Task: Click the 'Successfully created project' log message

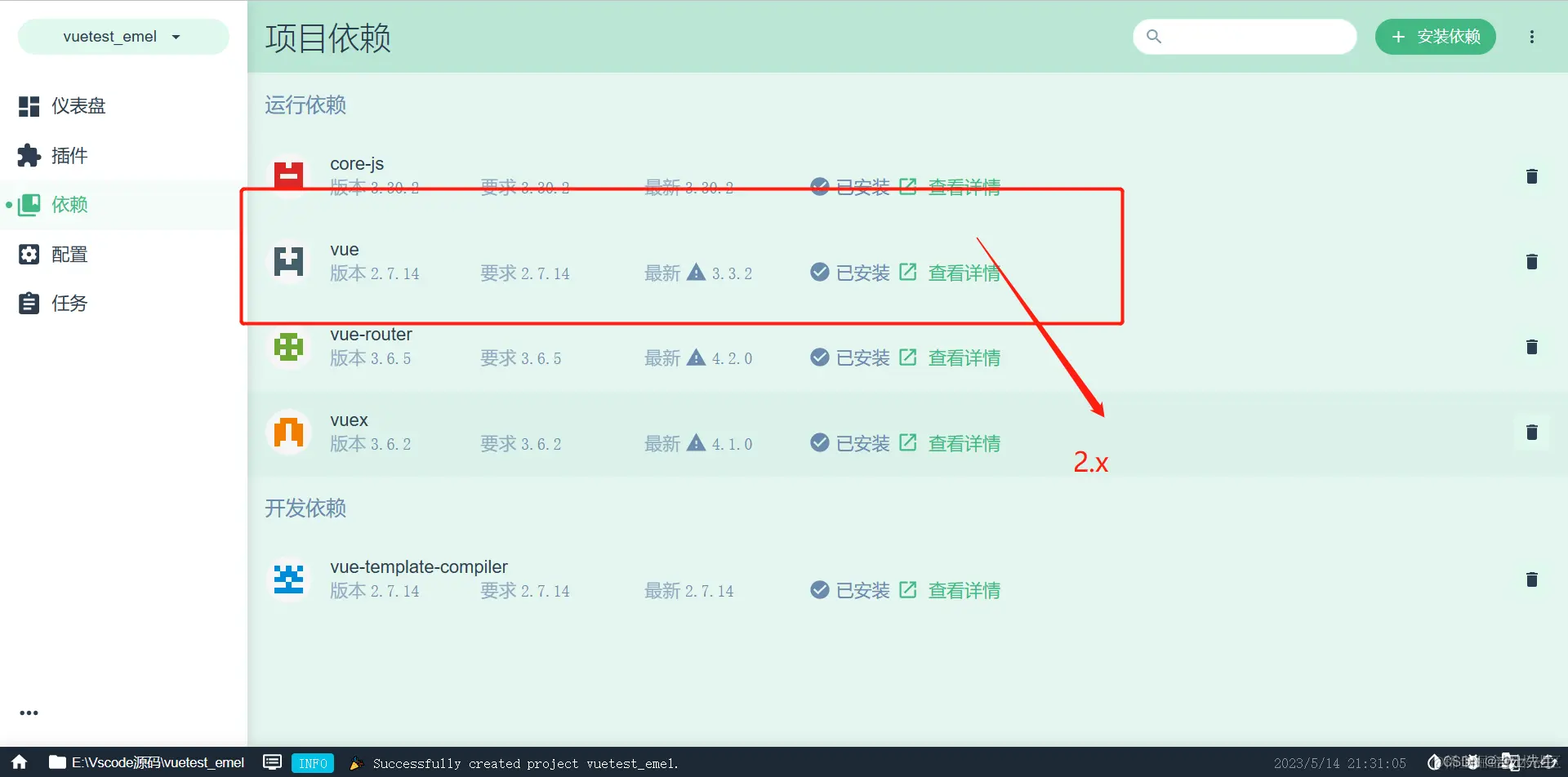Action: pos(525,764)
